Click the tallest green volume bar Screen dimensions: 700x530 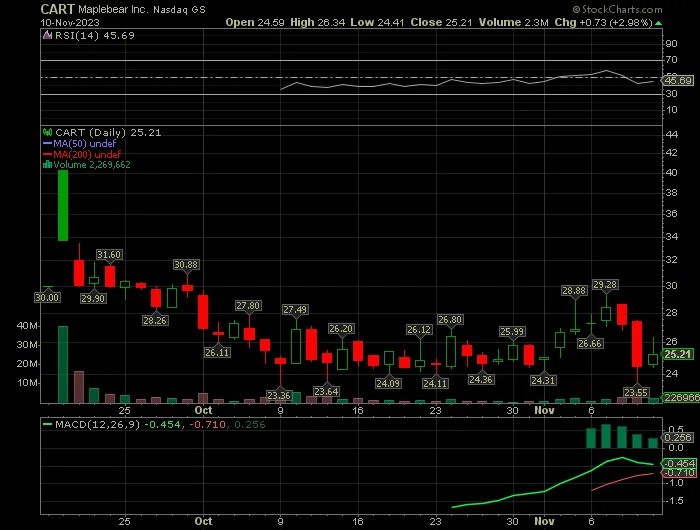tap(63, 364)
